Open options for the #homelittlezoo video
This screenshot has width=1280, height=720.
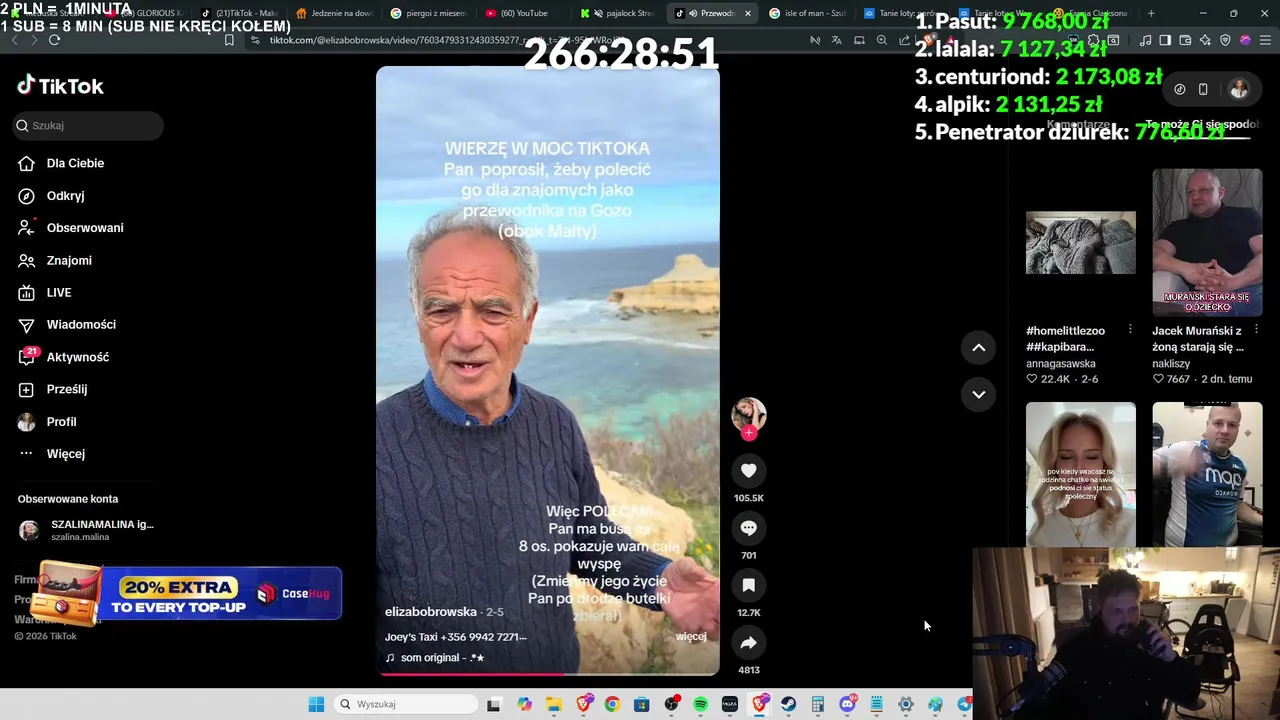pos(1130,330)
